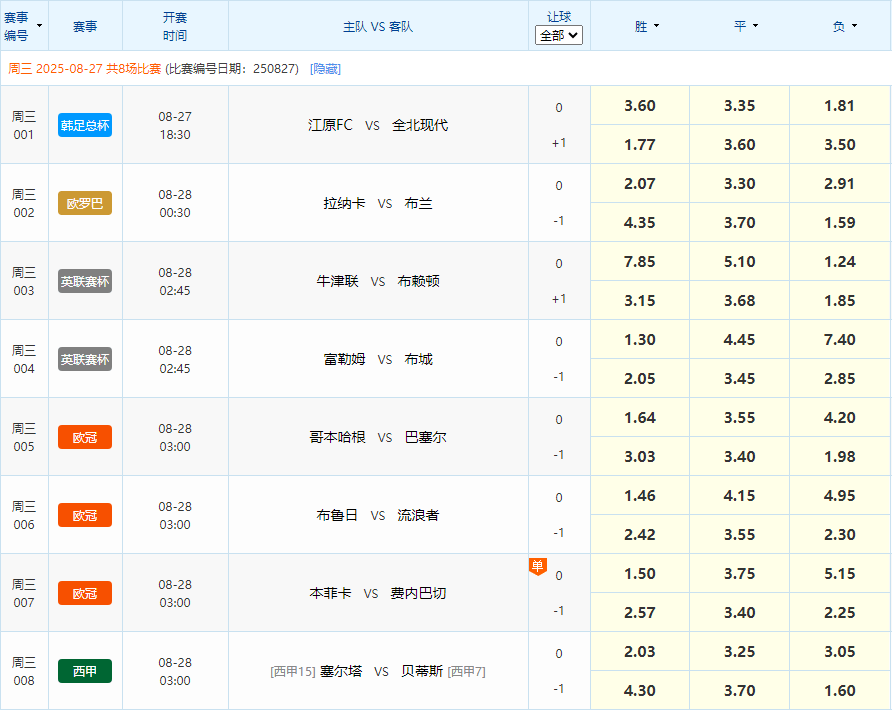Select the 5.15 loss odds for 本菲卡
892x710 pixels.
click(x=840, y=574)
